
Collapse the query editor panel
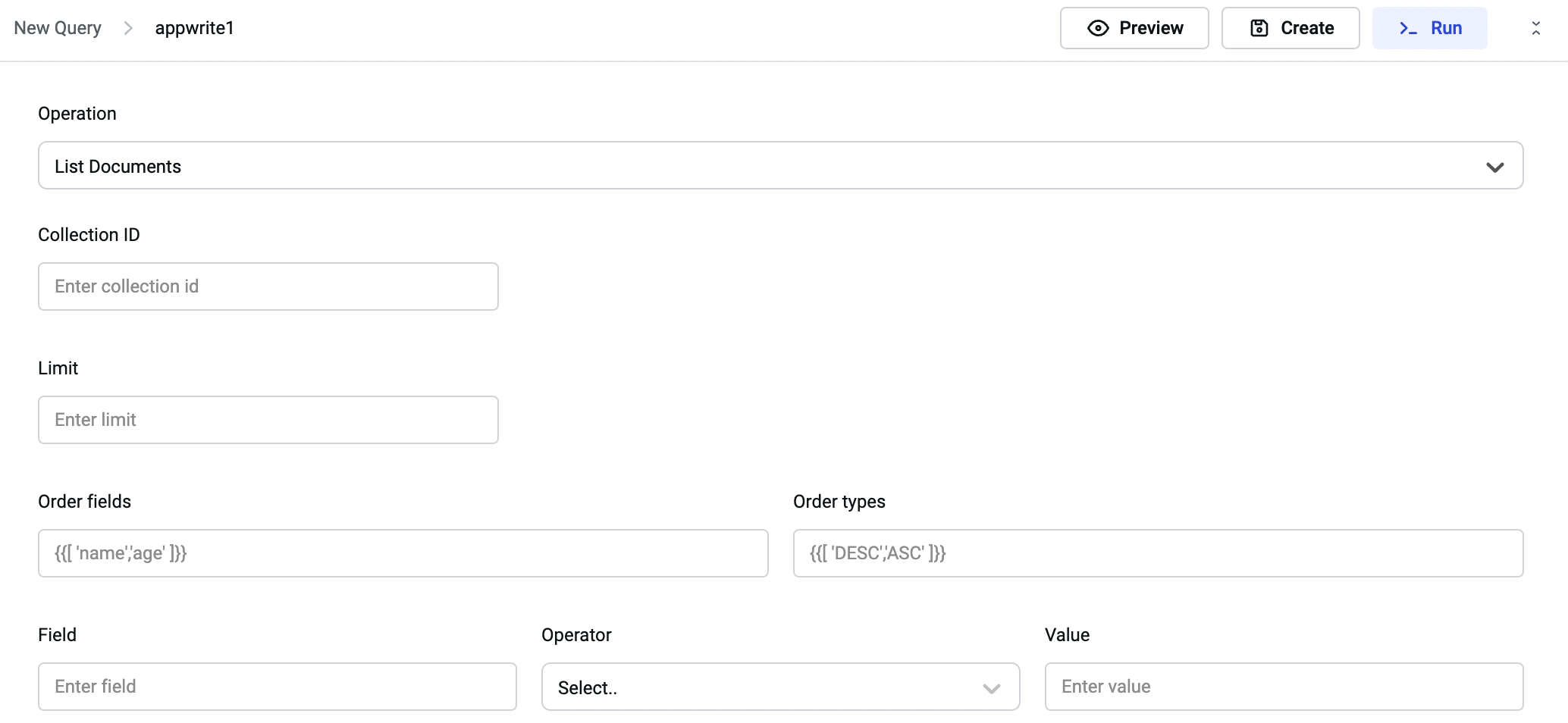click(x=1535, y=28)
